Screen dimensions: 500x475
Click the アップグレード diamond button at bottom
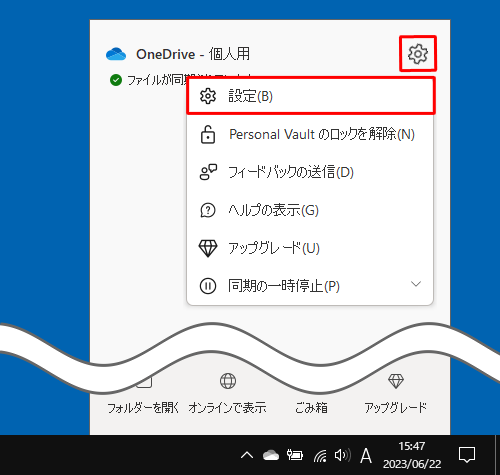tap(396, 393)
